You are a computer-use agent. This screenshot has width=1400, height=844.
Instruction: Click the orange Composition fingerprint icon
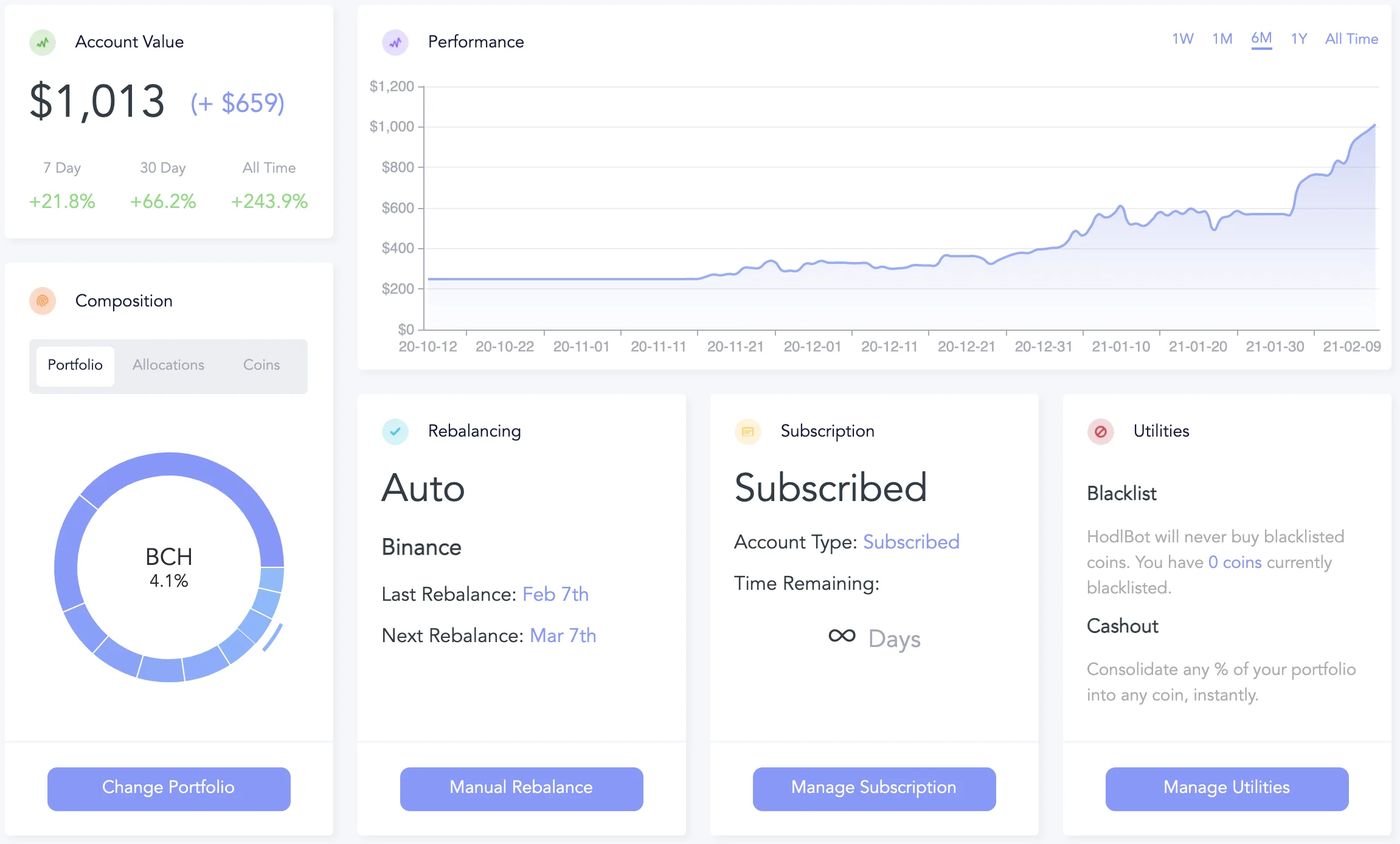click(x=43, y=301)
